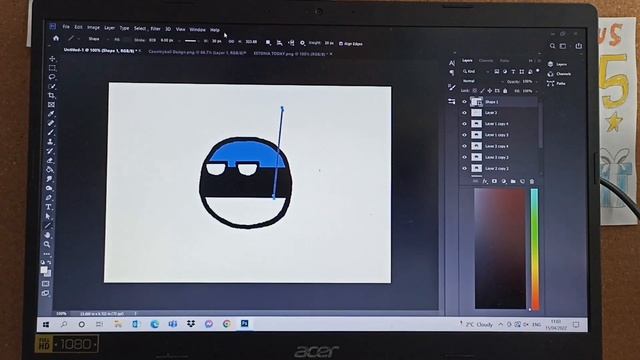Switch to the Paths tab
This screenshot has width=640, height=360.
(x=504, y=60)
